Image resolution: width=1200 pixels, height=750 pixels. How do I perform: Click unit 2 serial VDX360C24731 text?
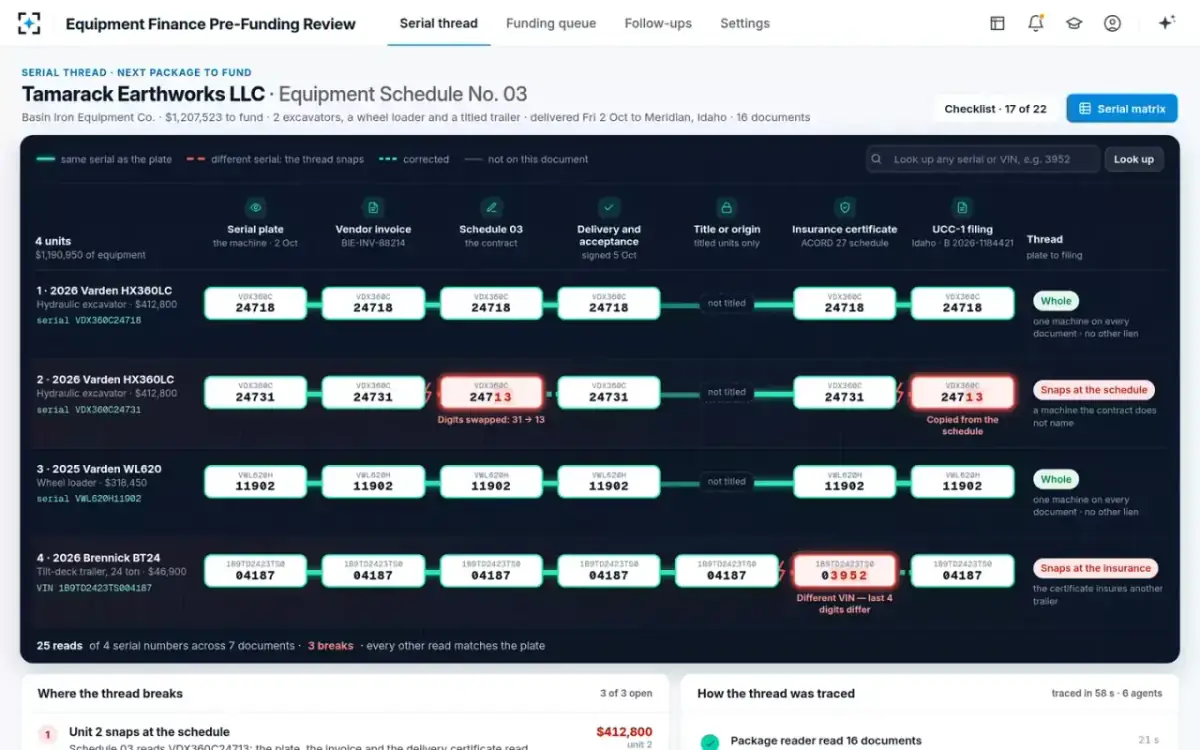89,410
